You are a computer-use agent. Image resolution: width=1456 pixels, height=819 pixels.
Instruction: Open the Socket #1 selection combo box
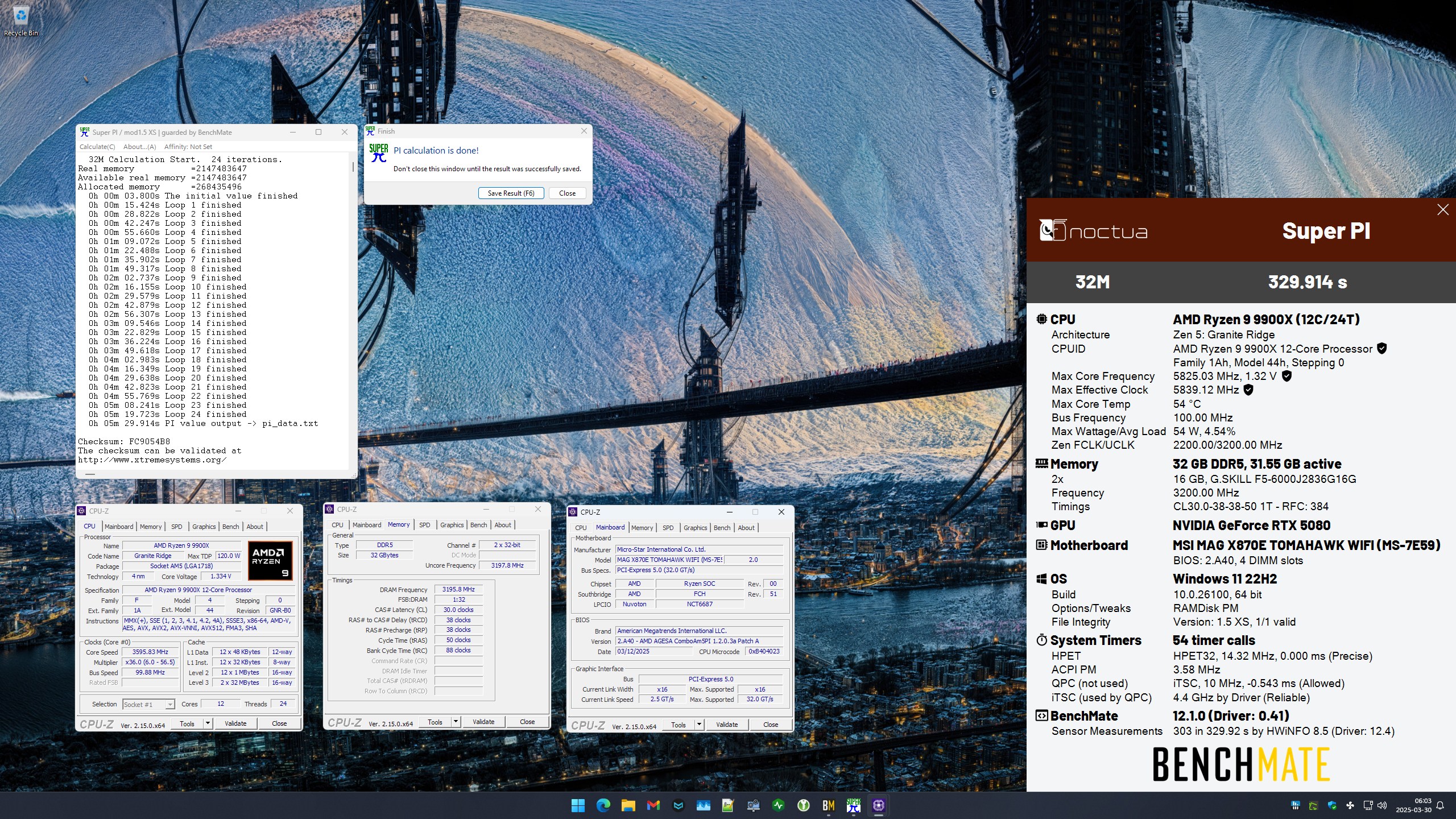point(148,704)
